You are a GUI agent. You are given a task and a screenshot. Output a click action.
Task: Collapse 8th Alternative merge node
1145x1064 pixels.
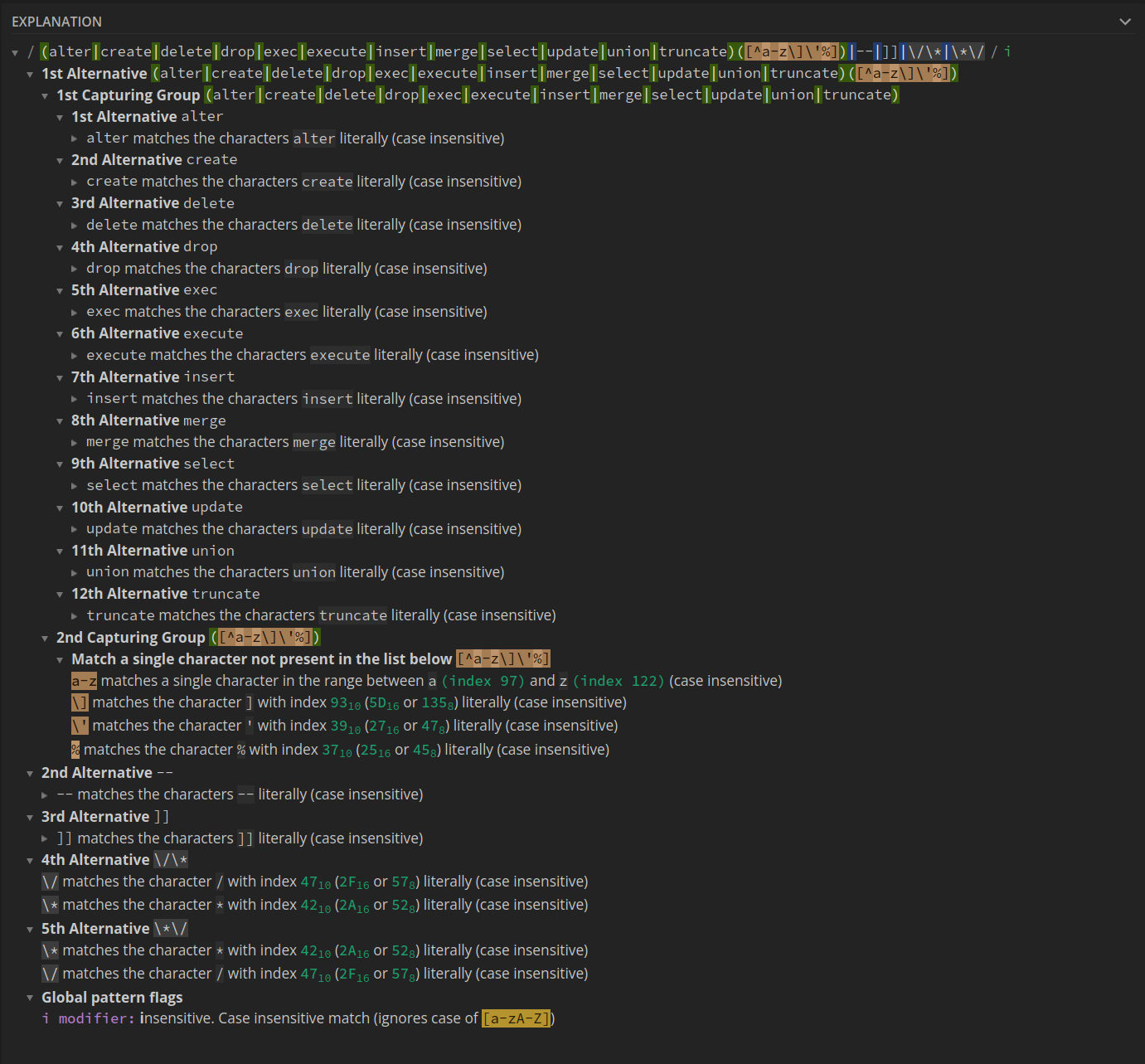[60, 420]
